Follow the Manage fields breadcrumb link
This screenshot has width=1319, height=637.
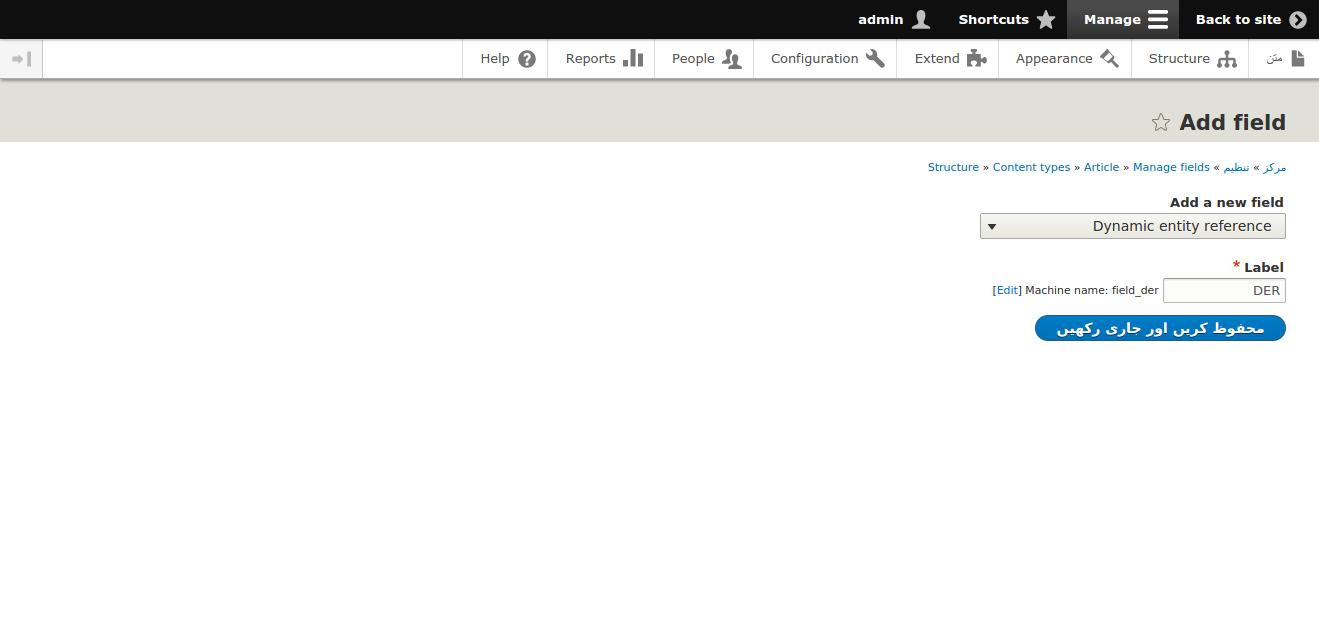tap(1171, 168)
